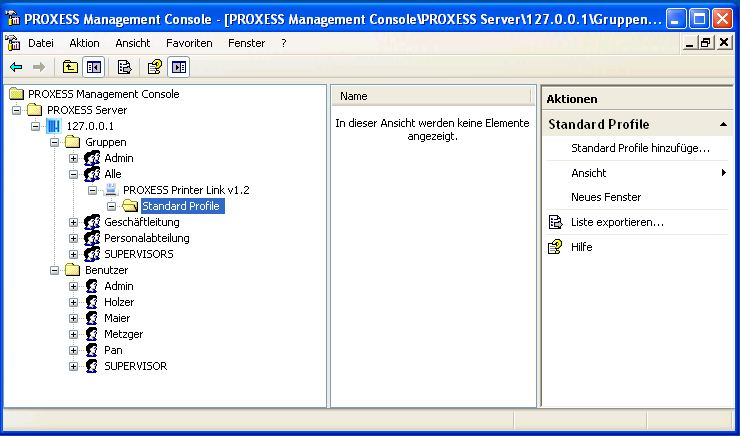
Task: Click the Pan user icon
Action: (92, 351)
